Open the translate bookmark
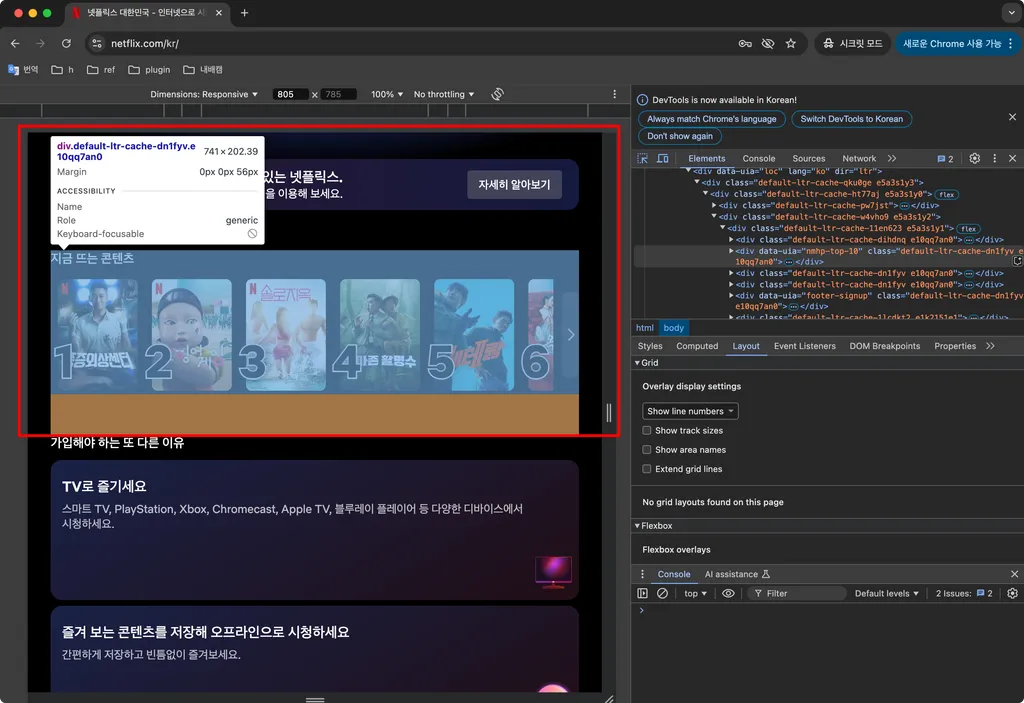This screenshot has width=1024, height=703. (24, 69)
